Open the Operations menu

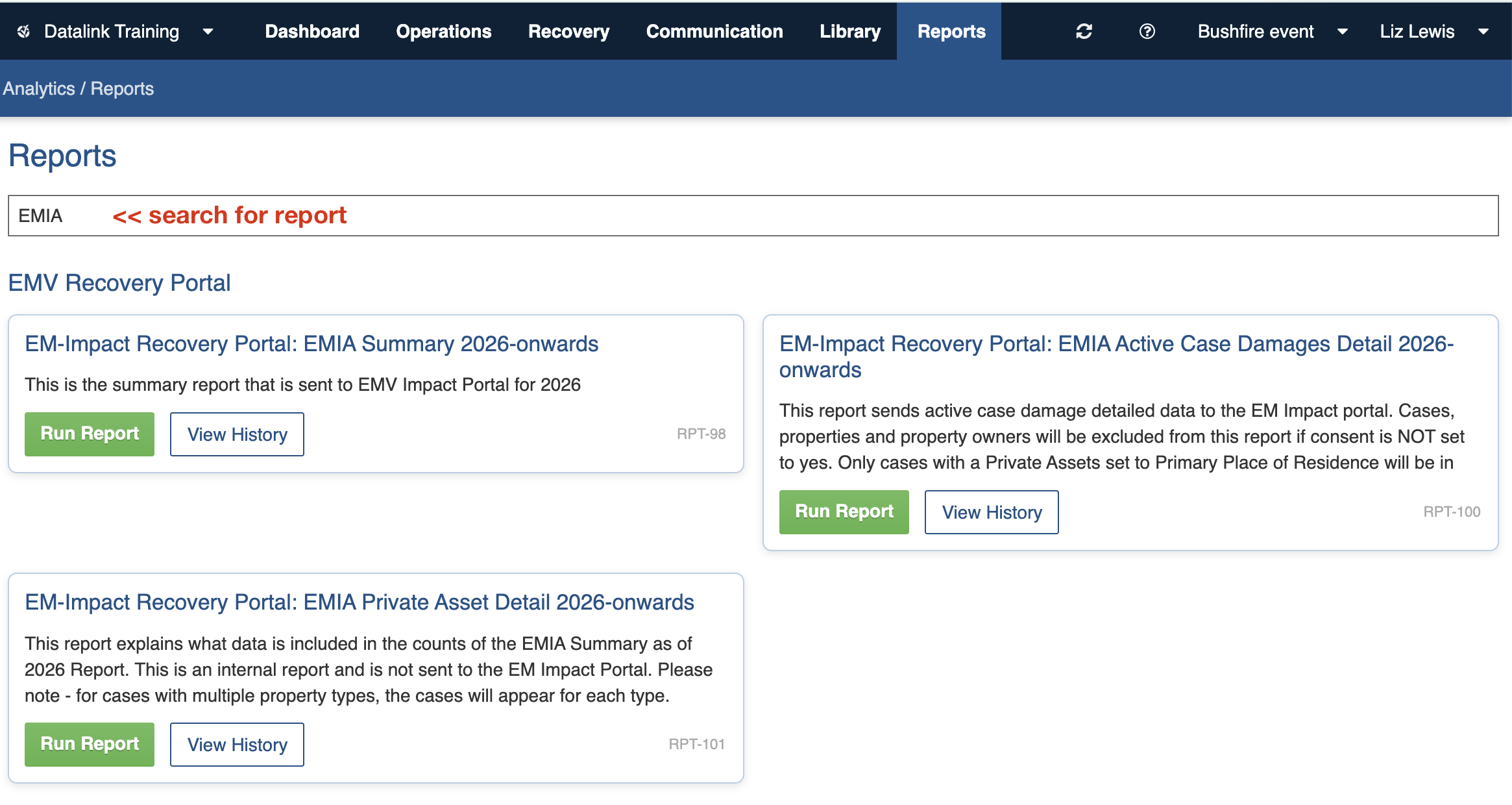(x=444, y=31)
